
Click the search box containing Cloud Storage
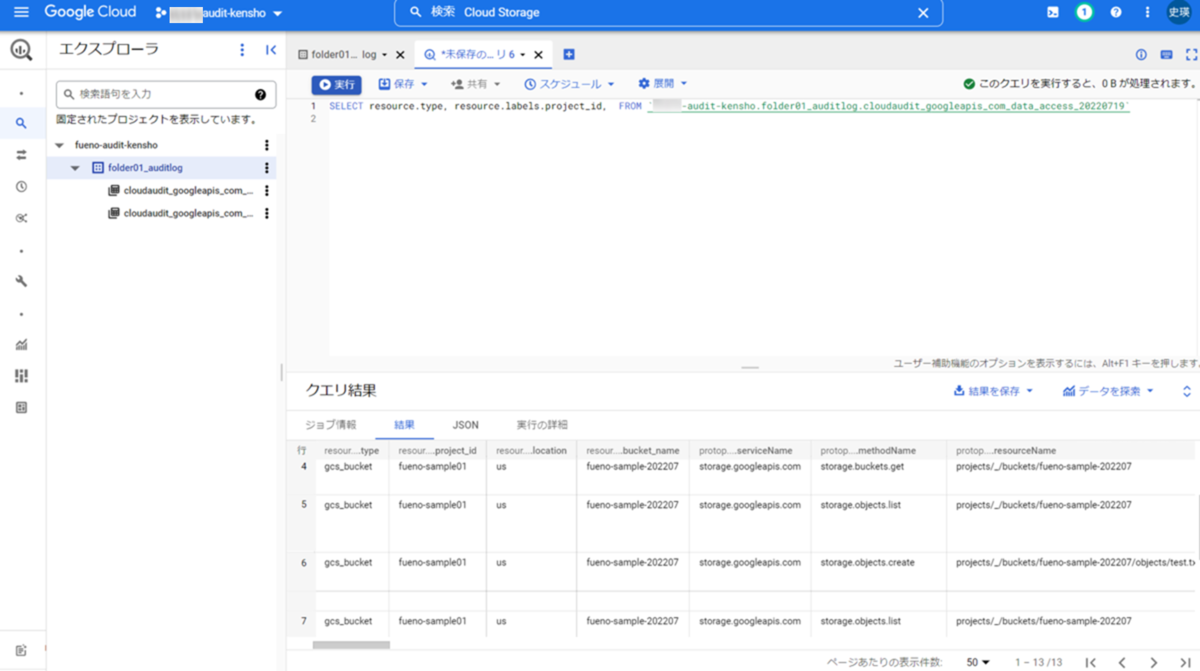click(x=668, y=13)
